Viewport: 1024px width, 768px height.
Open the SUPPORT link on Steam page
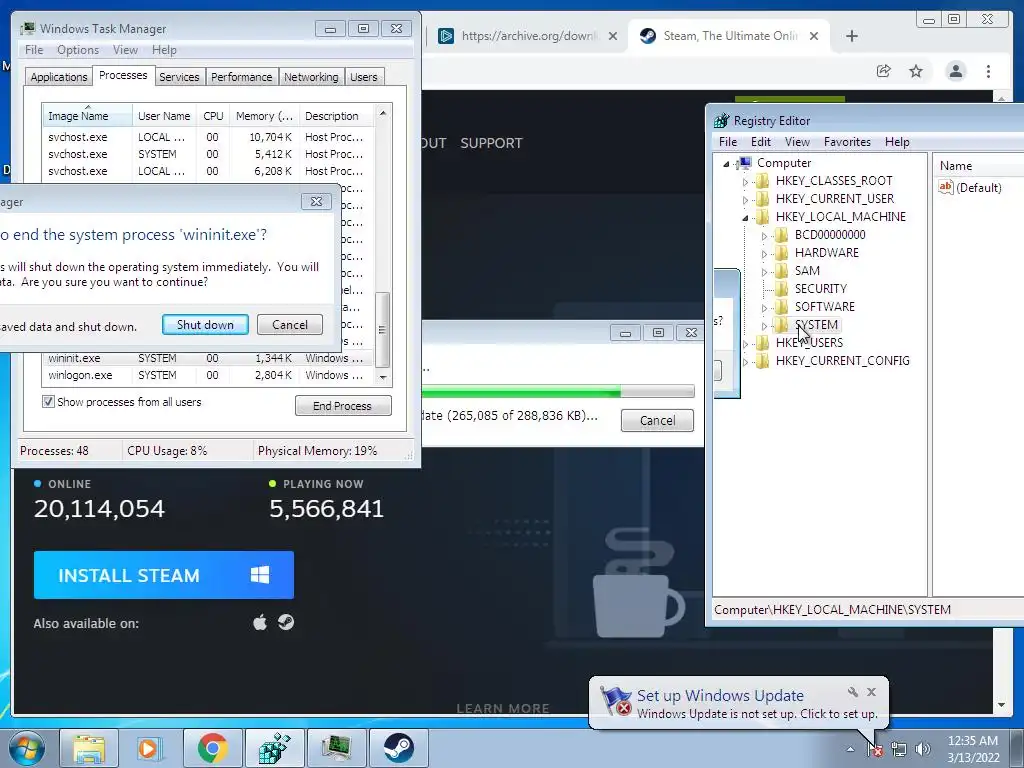pos(491,143)
